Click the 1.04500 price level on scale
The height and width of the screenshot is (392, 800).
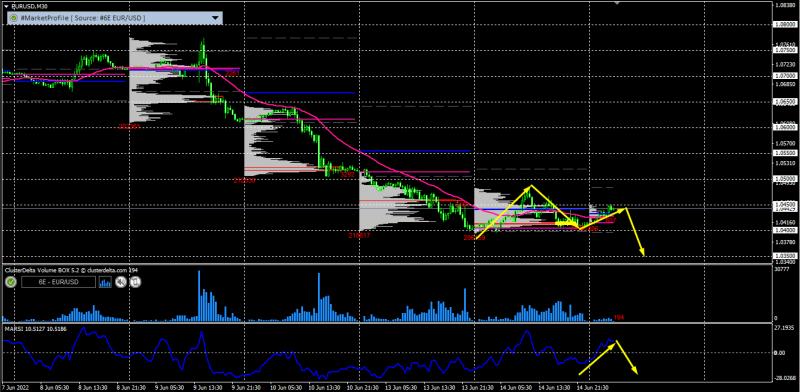785,204
